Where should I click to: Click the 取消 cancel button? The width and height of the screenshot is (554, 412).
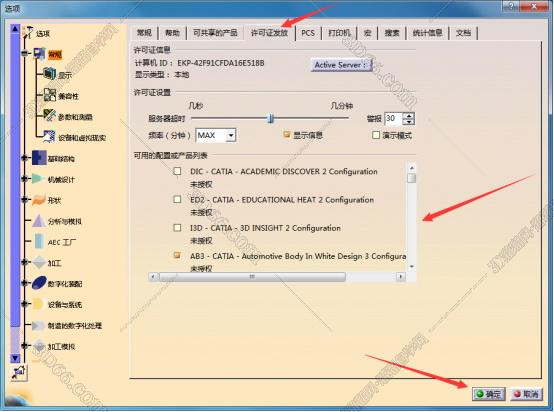pyautogui.click(x=527, y=394)
